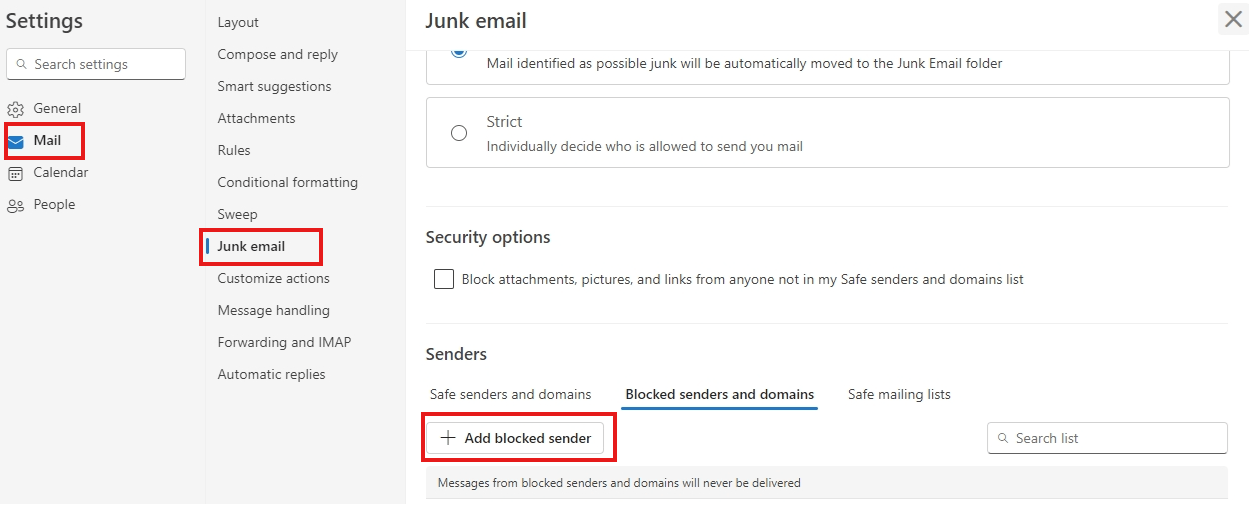The width and height of the screenshot is (1250, 505).
Task: Go to Forwarding and IMAP settings
Action: pyautogui.click(x=284, y=342)
